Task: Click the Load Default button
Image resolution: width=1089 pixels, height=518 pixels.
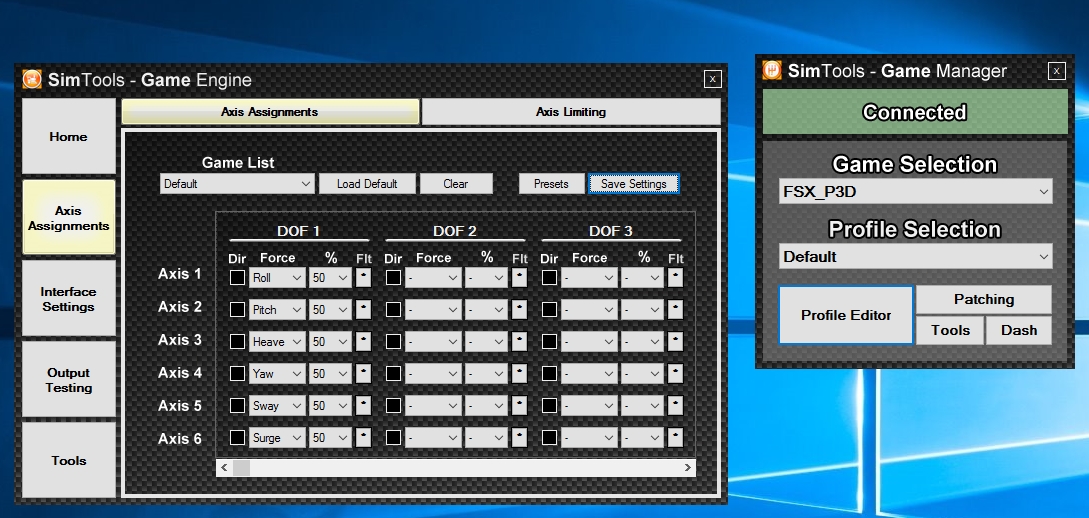Action: [x=367, y=184]
